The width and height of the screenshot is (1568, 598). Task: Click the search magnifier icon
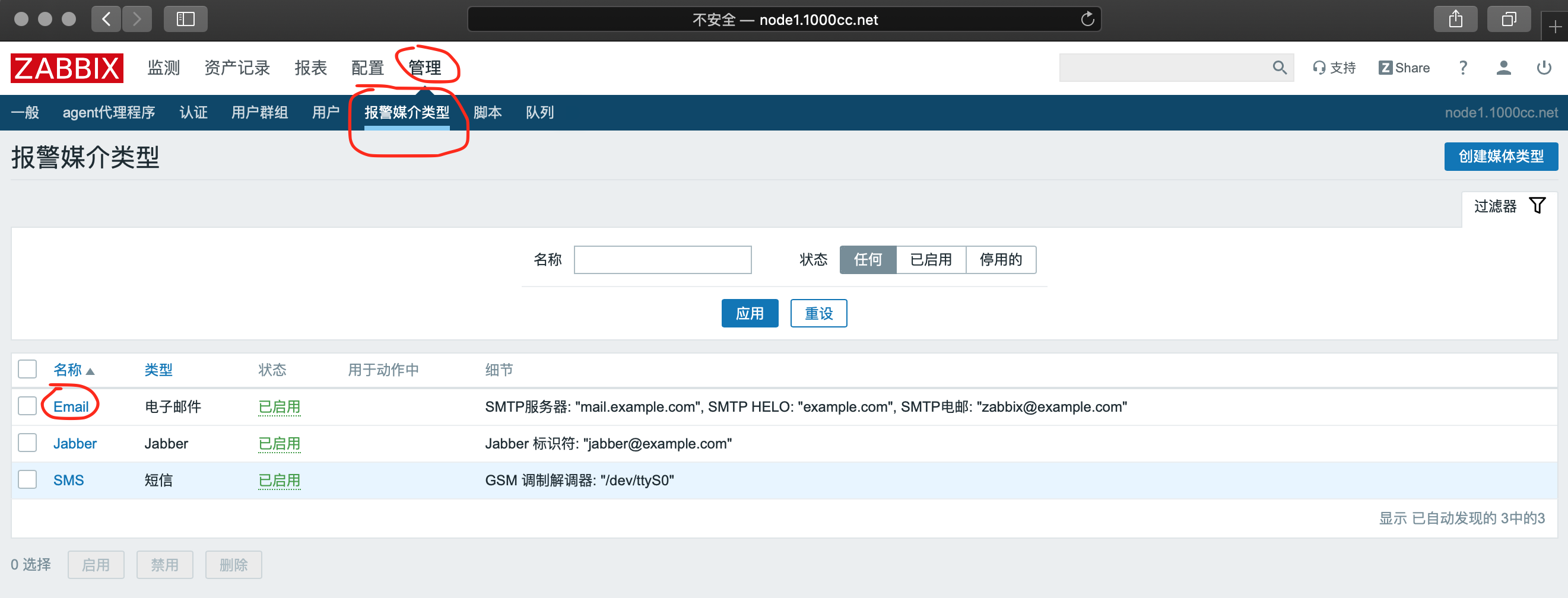[1279, 68]
